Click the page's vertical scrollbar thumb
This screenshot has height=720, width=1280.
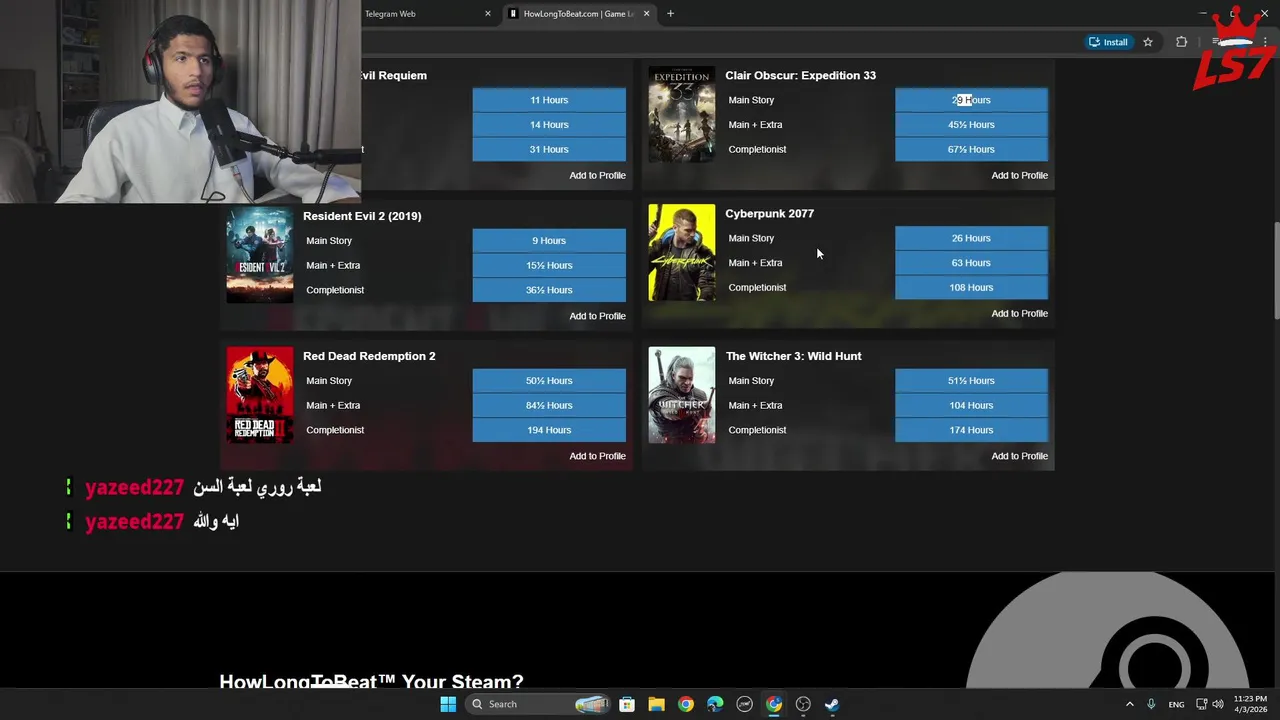(1275, 270)
